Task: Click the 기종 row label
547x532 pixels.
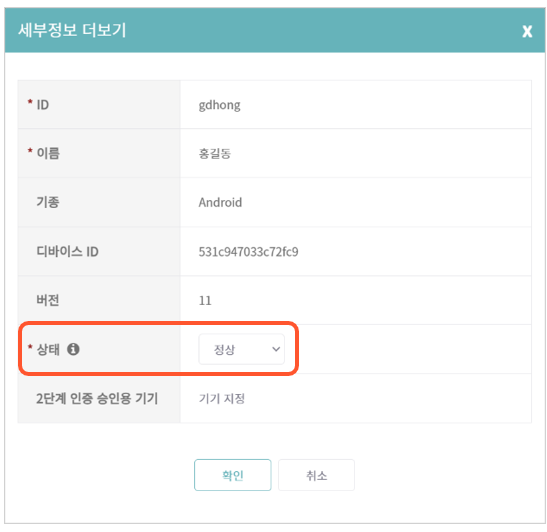Action: point(48,202)
